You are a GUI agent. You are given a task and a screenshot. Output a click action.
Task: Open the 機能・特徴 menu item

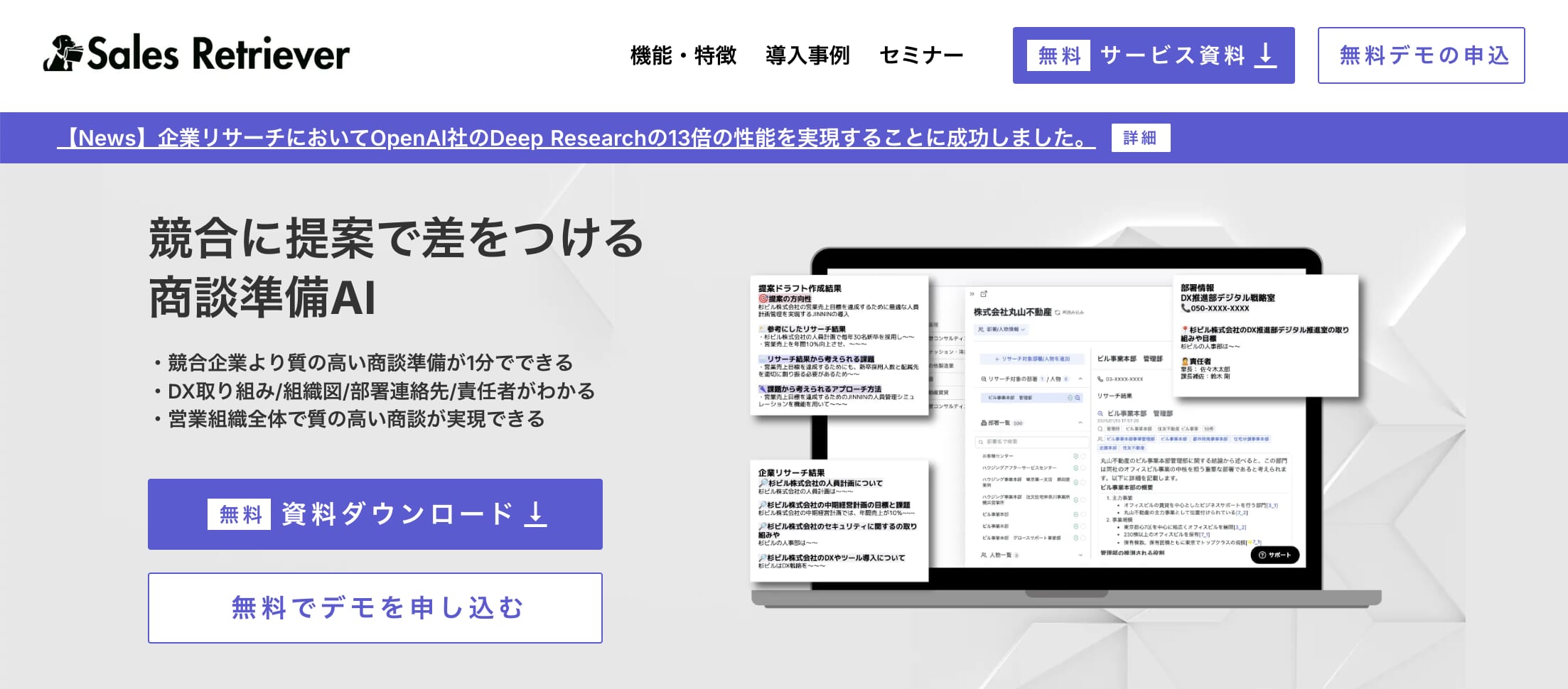tap(683, 55)
